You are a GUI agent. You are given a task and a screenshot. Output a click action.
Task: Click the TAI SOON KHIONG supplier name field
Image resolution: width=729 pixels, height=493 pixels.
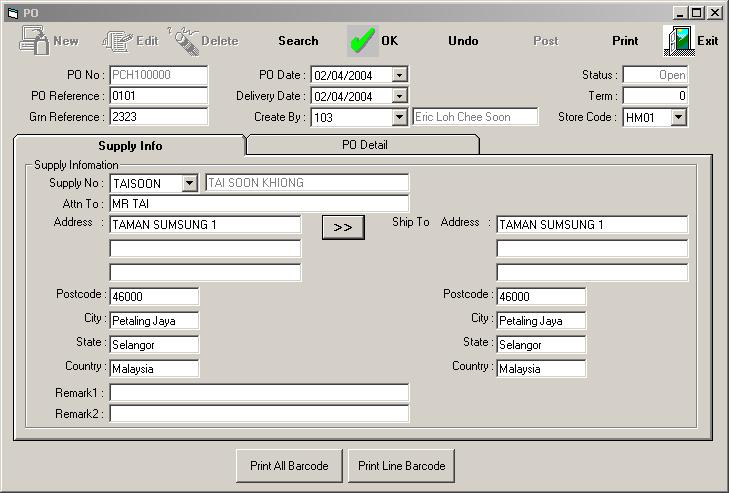point(307,183)
